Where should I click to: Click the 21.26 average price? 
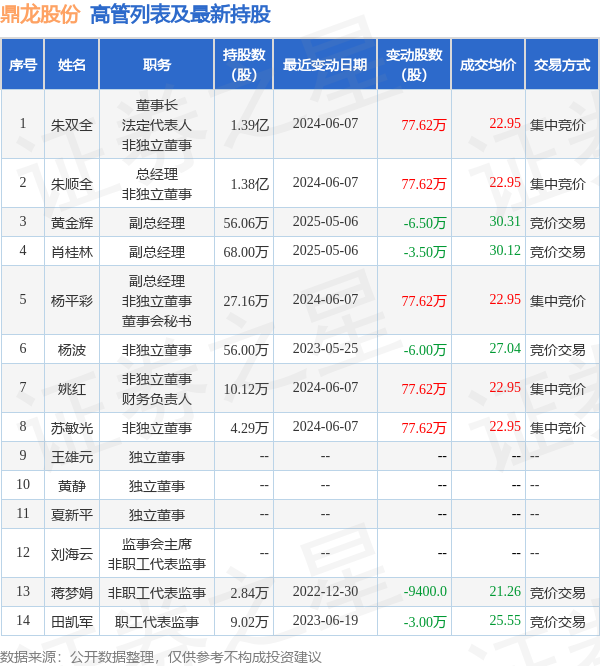(x=505, y=591)
